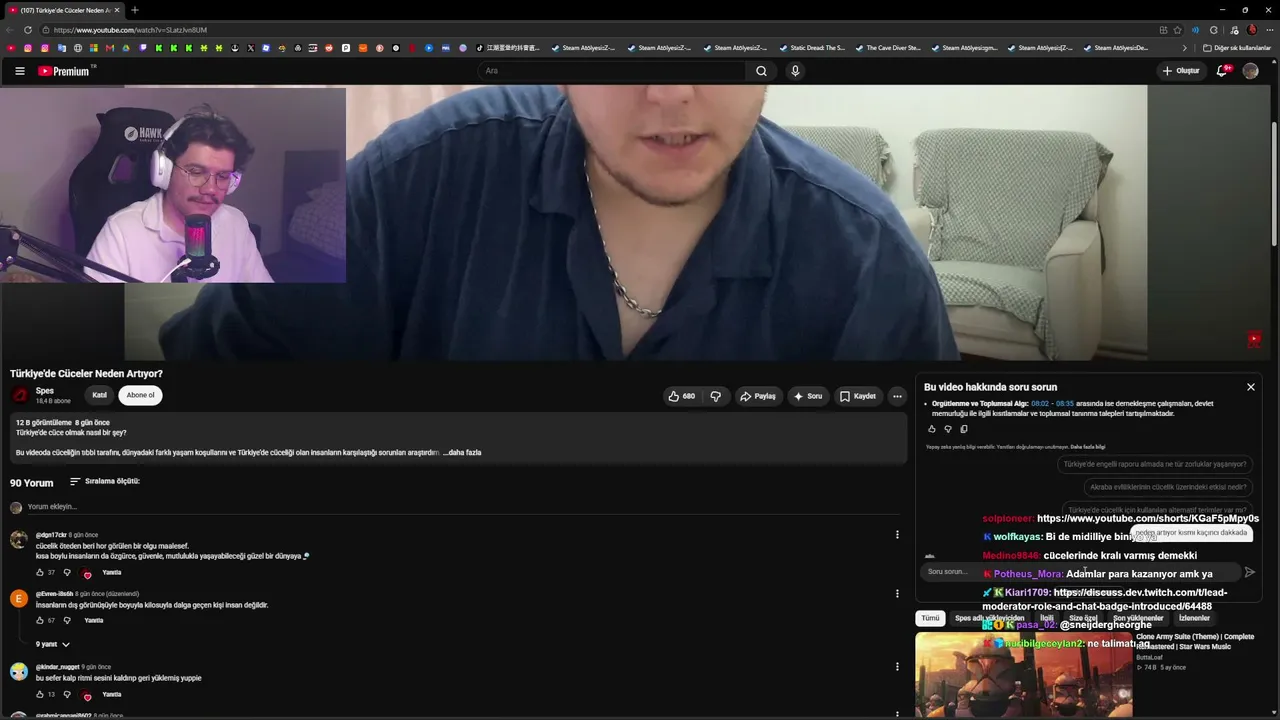Open the Spes channel avatar
Screen dimensions: 1280x720
[20, 395]
